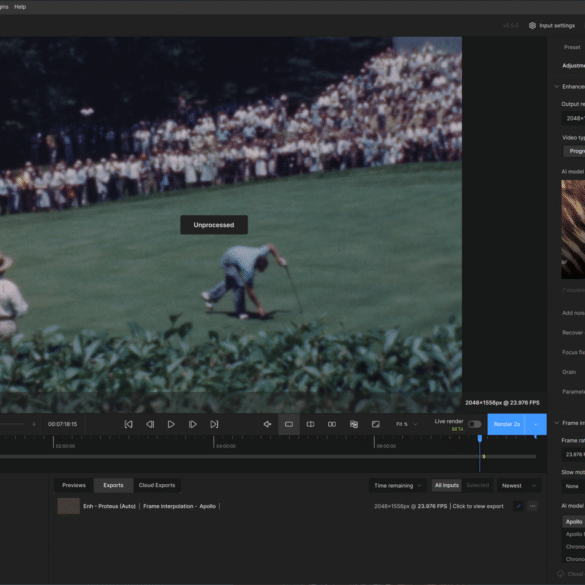Click the 00:07:18:15 timecode field
Viewport: 585px width, 585px height.
pos(62,424)
